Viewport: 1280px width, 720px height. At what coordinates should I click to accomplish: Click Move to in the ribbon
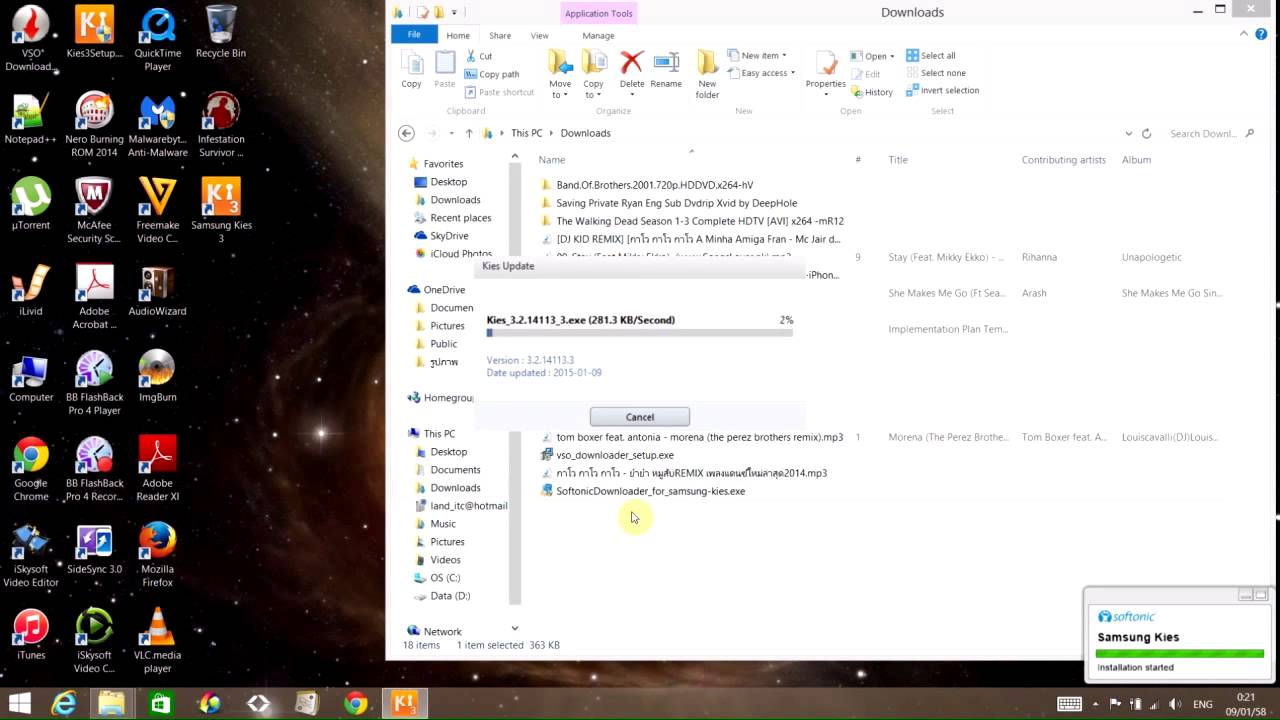(x=560, y=74)
